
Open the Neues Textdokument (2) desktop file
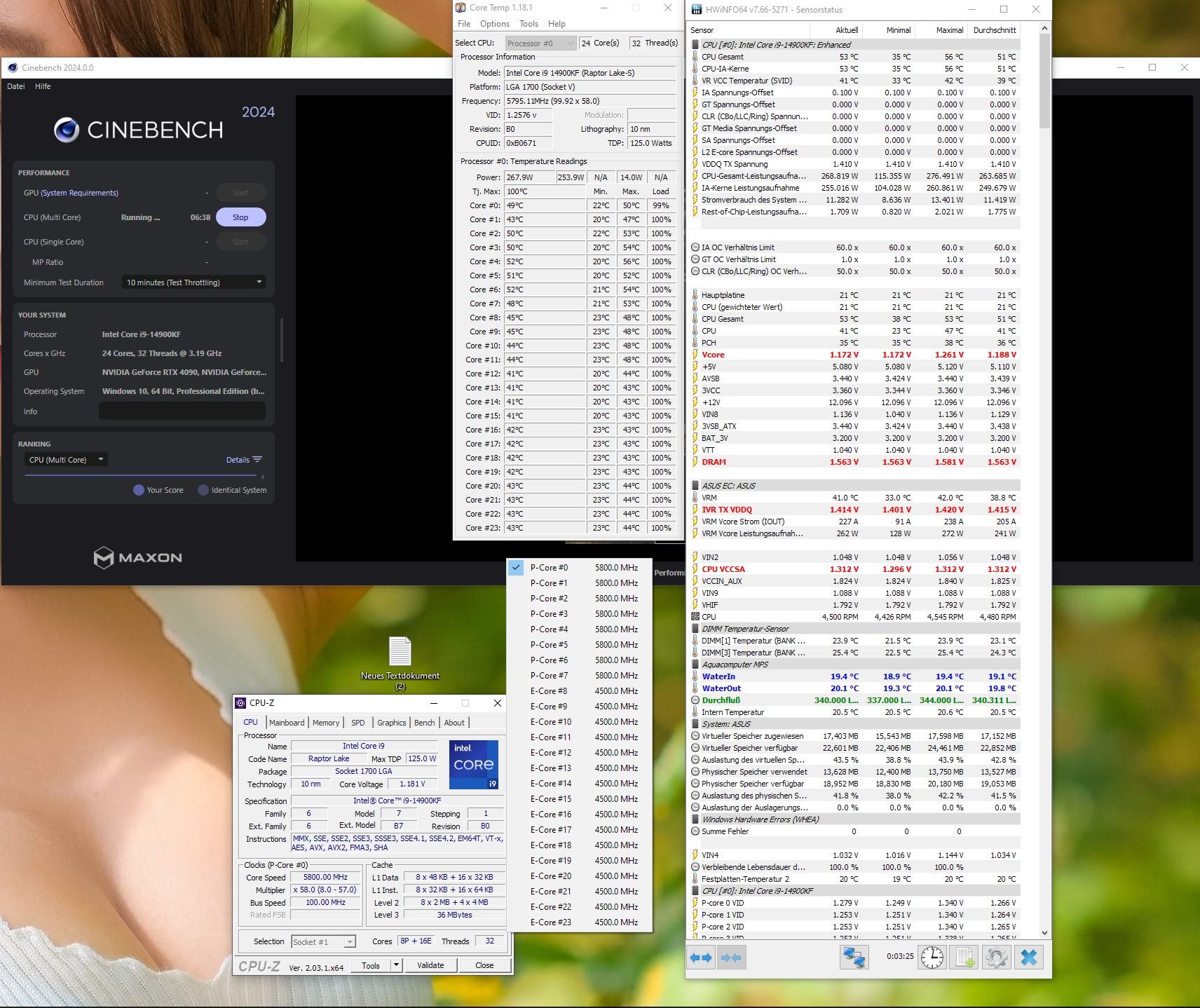point(400,662)
